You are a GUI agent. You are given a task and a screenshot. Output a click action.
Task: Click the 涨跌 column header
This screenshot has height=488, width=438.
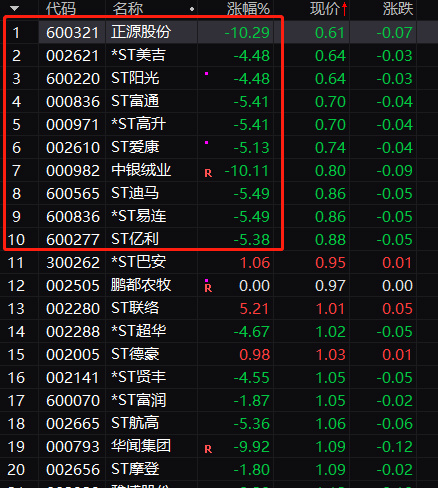click(x=398, y=9)
